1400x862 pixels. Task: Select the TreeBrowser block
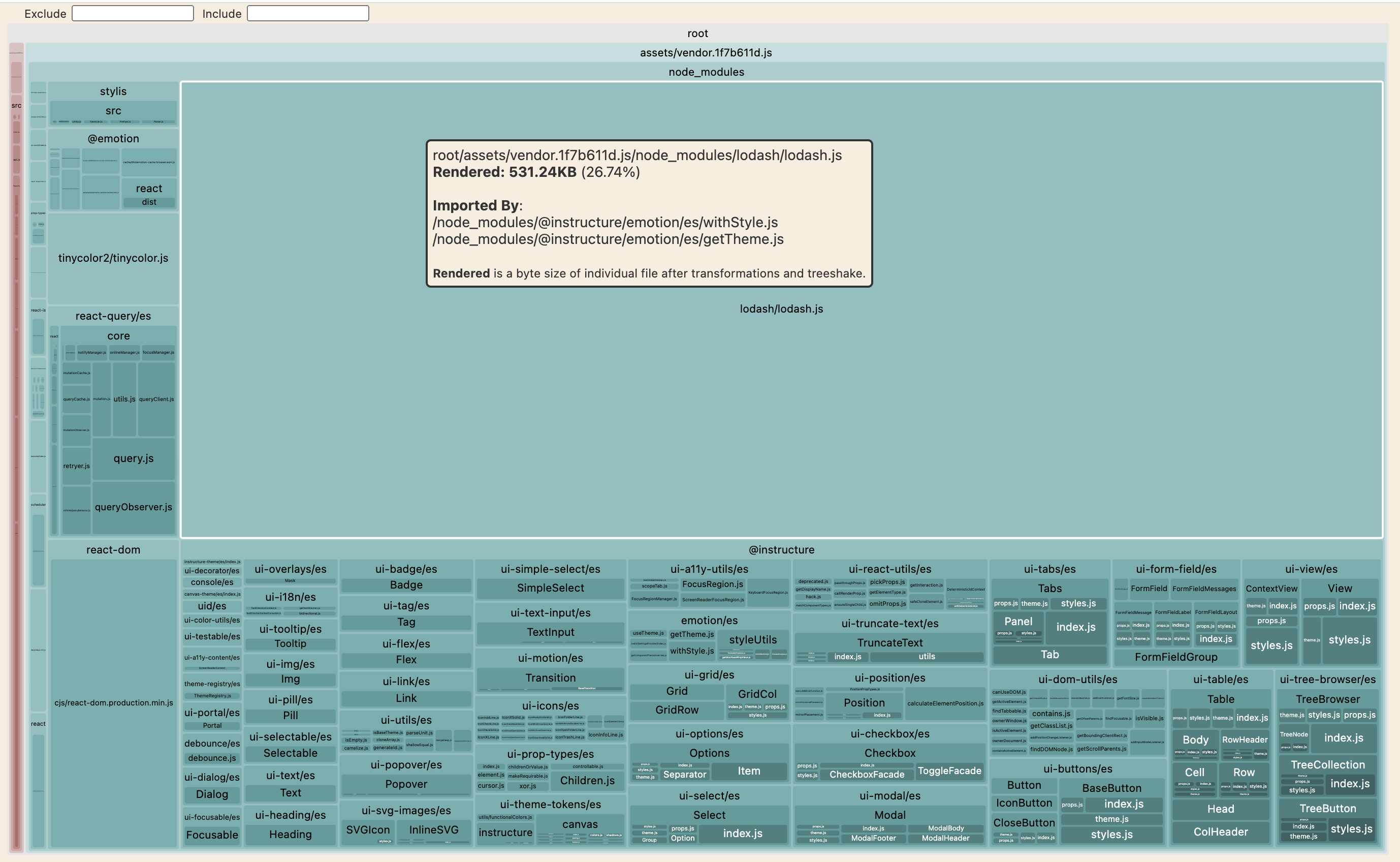(x=1328, y=699)
